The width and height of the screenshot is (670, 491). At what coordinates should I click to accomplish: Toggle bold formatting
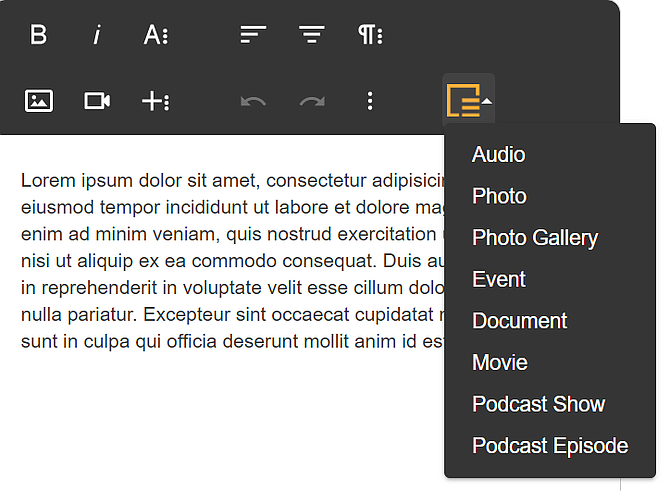tap(38, 35)
